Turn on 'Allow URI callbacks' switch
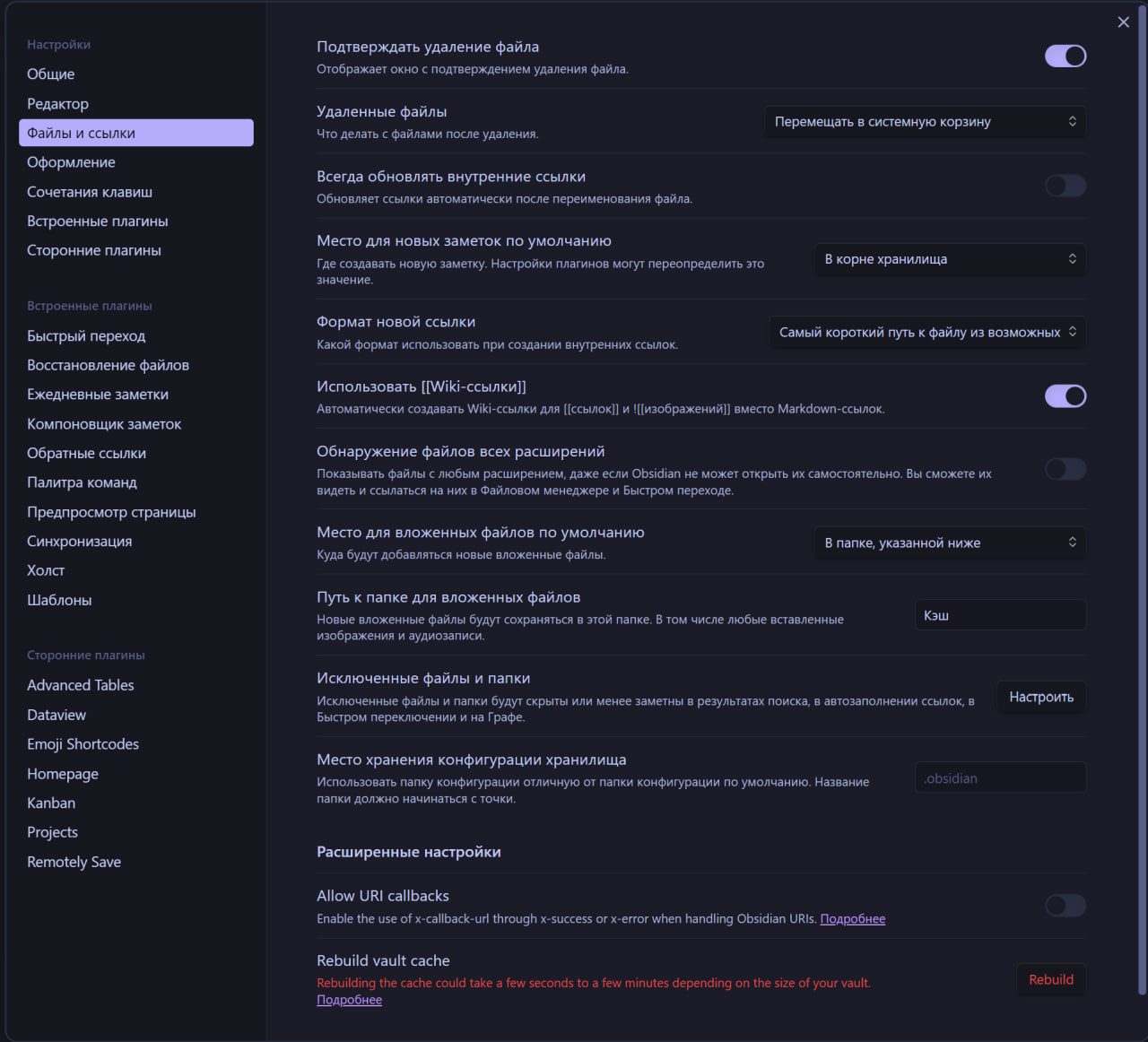The width and height of the screenshot is (1148, 1042). (1065, 906)
